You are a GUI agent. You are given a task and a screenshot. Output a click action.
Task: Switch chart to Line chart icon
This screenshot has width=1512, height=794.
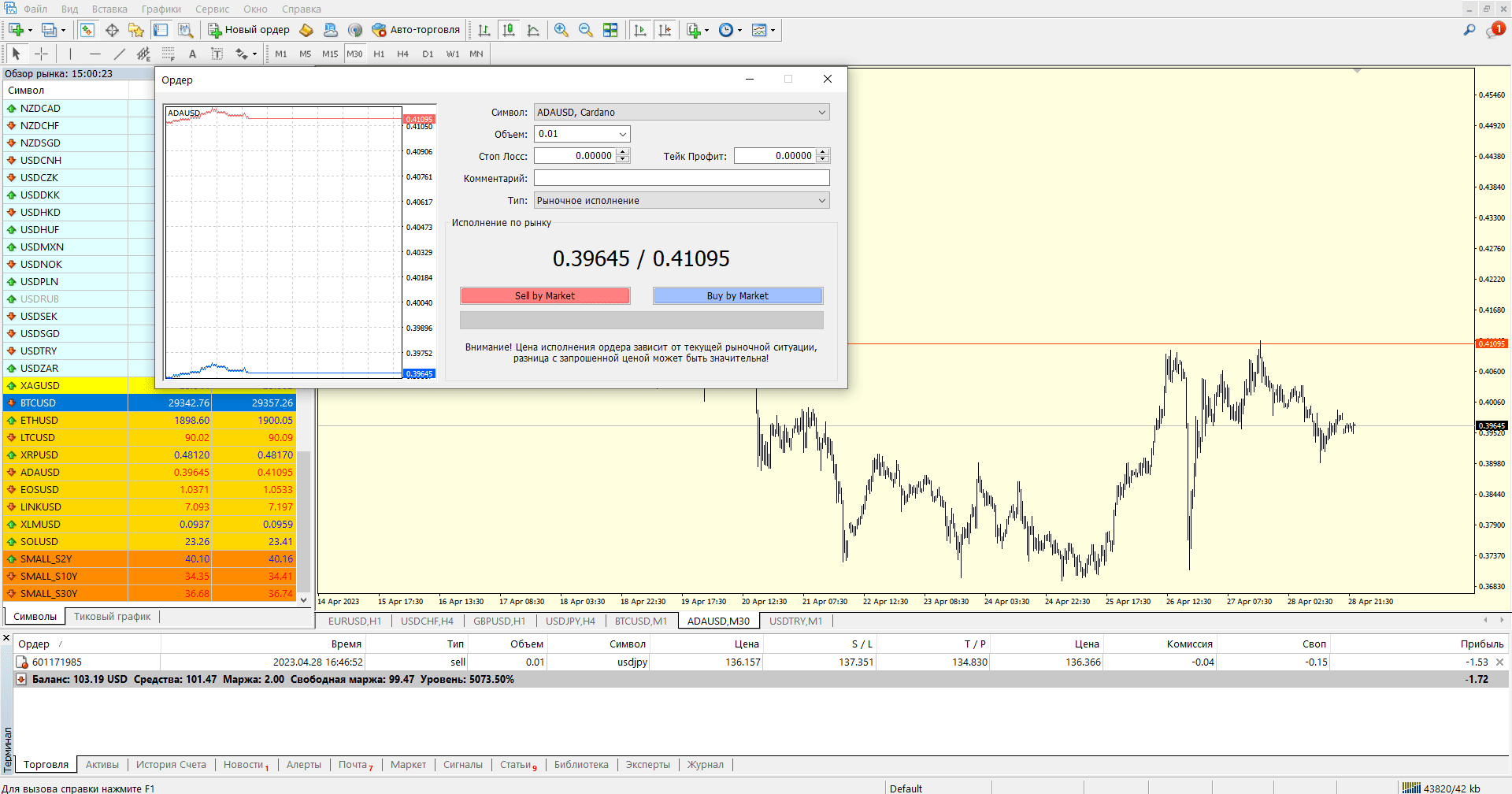pos(533,30)
